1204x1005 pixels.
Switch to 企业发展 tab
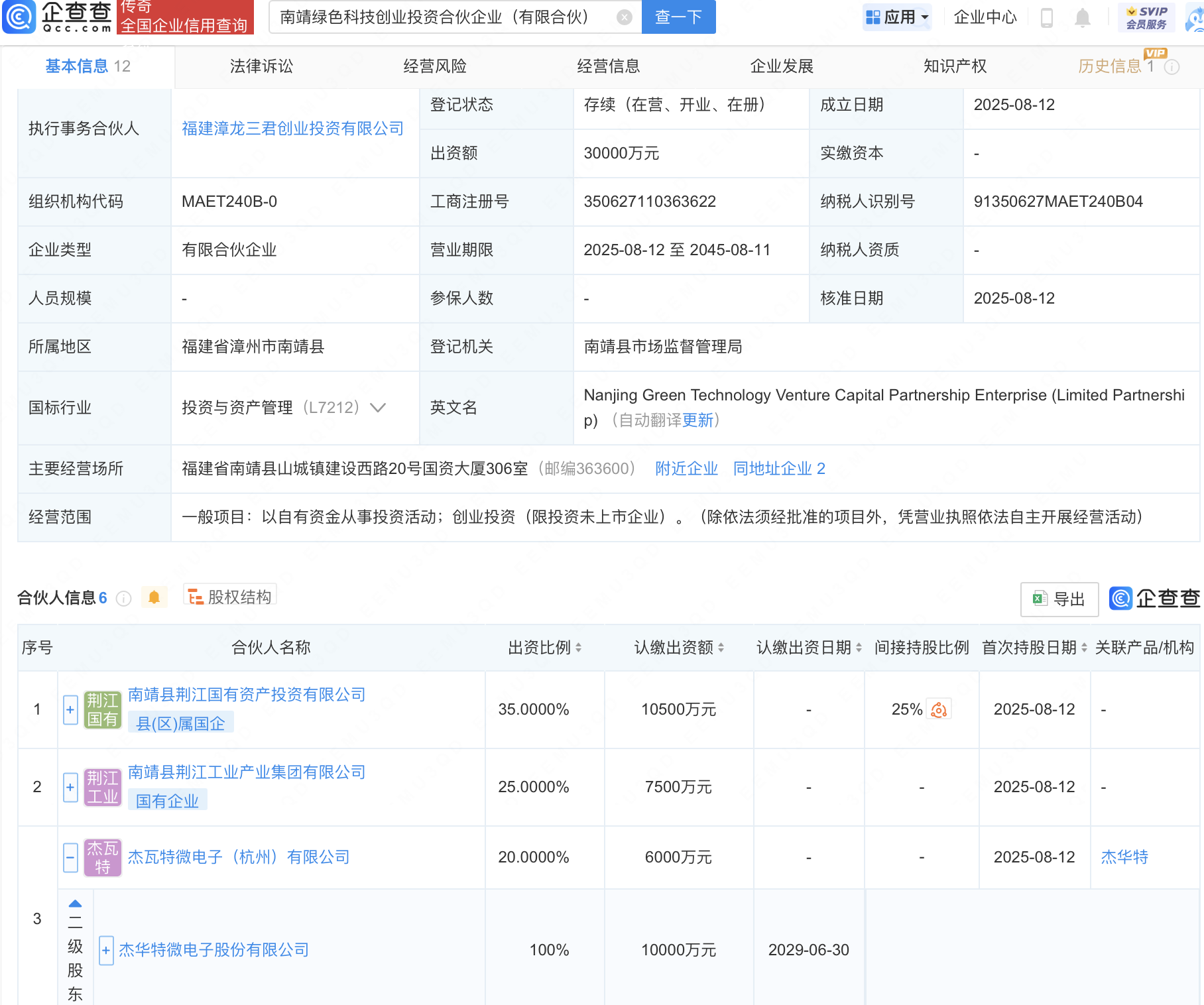click(x=782, y=66)
